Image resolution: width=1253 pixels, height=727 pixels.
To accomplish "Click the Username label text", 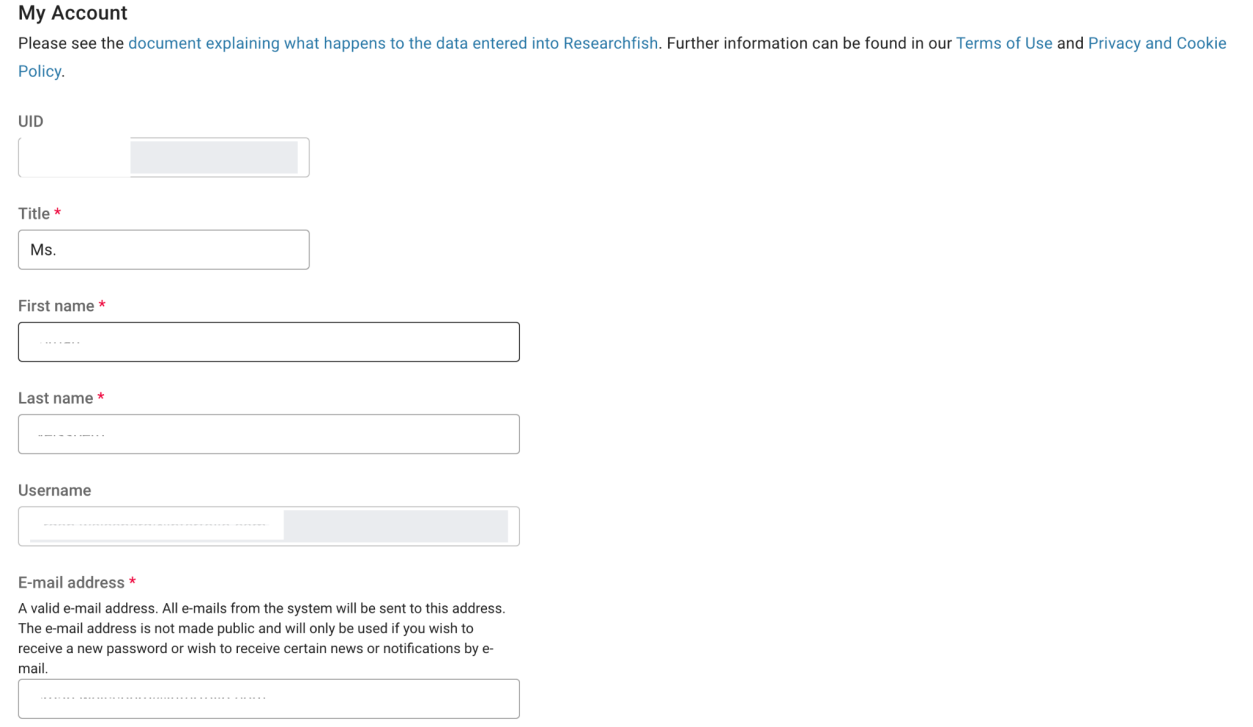I will [55, 490].
